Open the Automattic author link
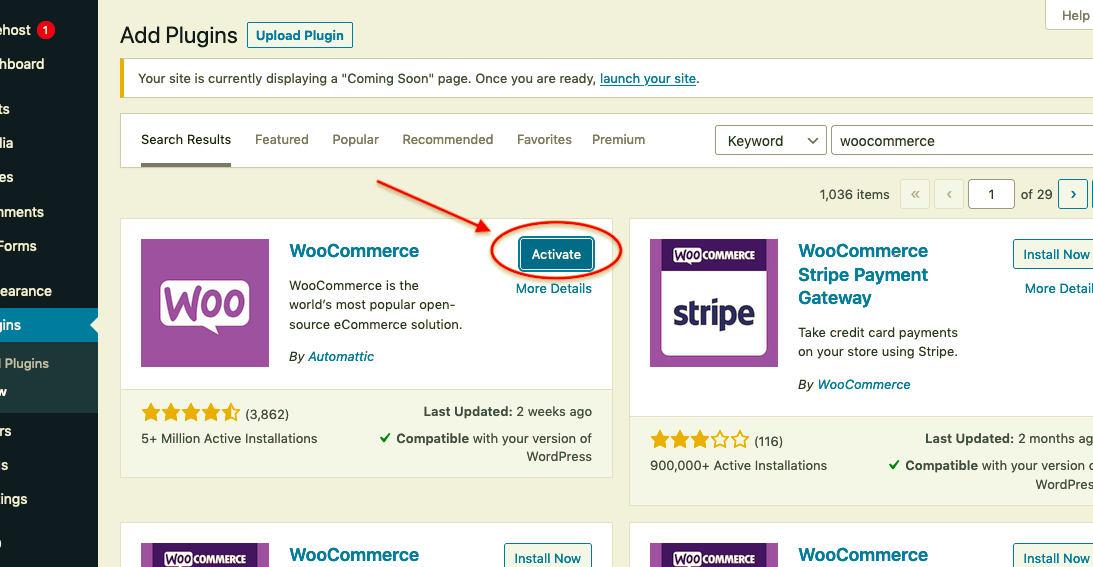 341,356
